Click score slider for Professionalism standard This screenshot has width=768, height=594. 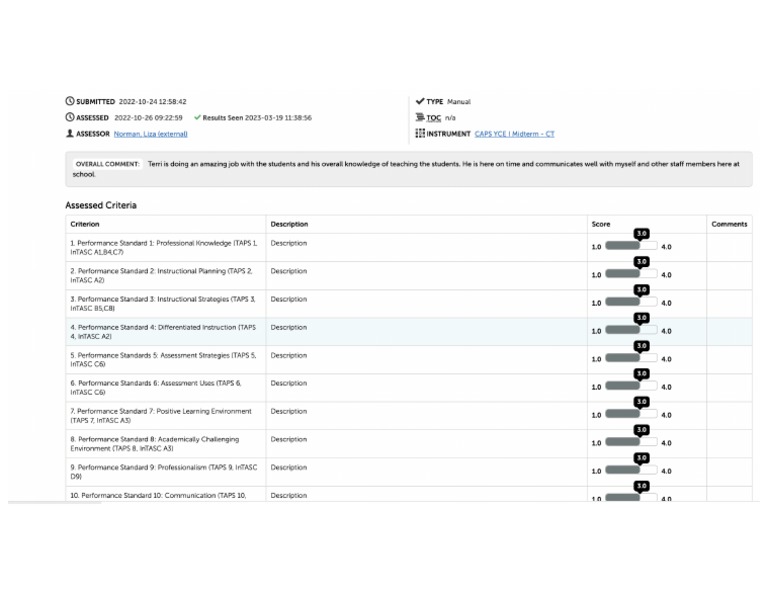tap(623, 471)
